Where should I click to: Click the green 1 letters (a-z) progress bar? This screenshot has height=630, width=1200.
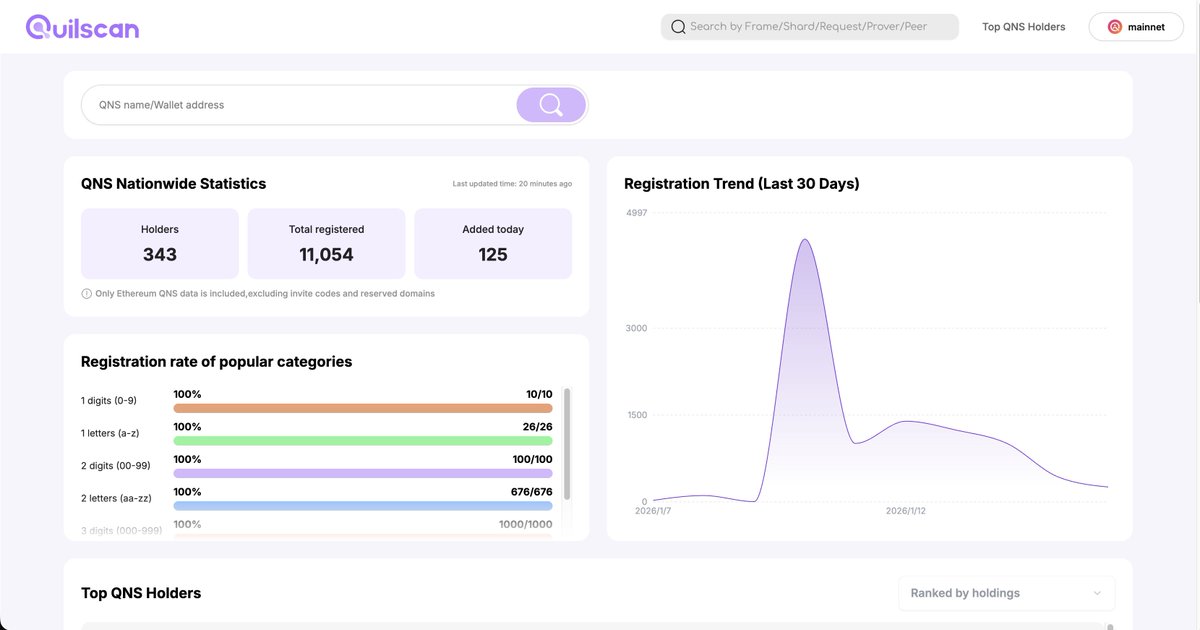pyautogui.click(x=363, y=441)
